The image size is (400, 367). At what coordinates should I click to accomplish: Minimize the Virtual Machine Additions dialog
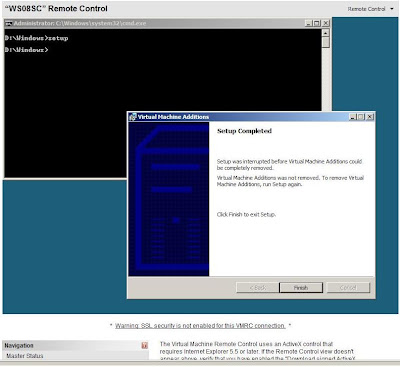(x=353, y=117)
